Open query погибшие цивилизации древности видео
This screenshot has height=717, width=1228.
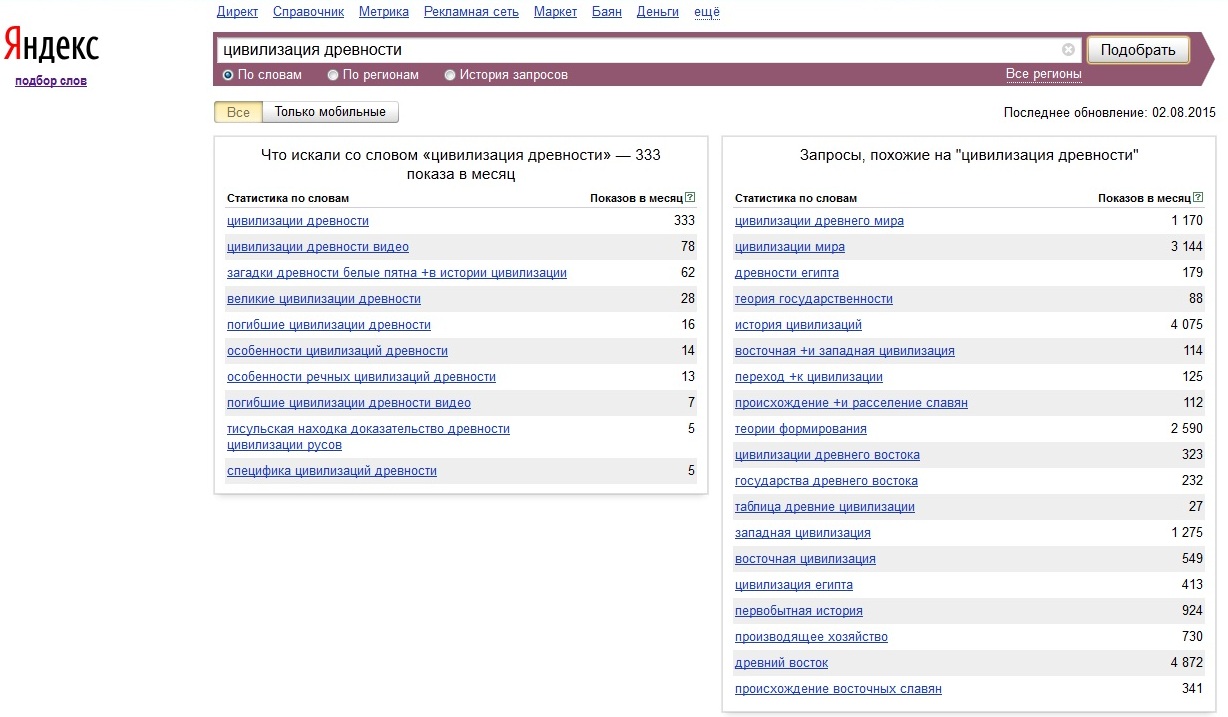(349, 403)
